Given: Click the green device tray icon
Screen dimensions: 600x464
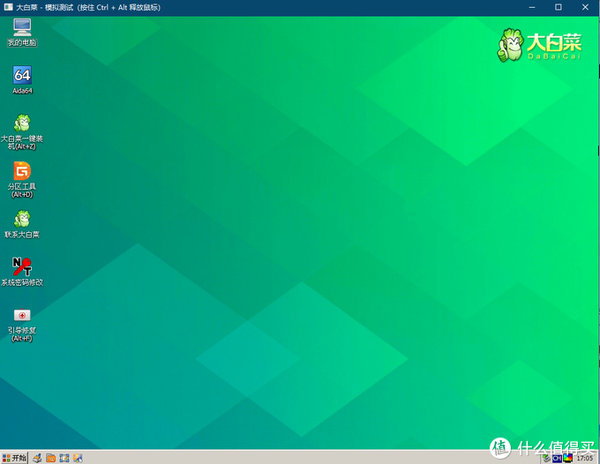Looking at the screenshot, I should tap(547, 458).
